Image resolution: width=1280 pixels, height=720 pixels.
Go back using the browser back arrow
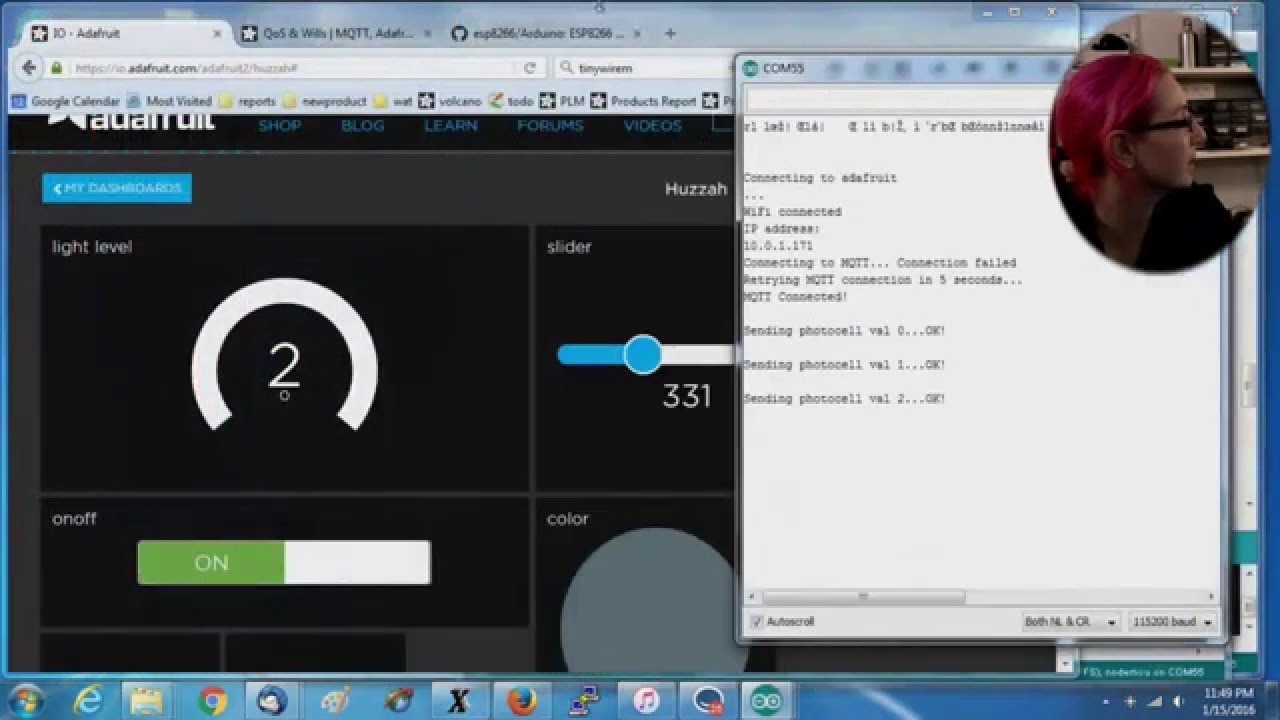coord(28,68)
